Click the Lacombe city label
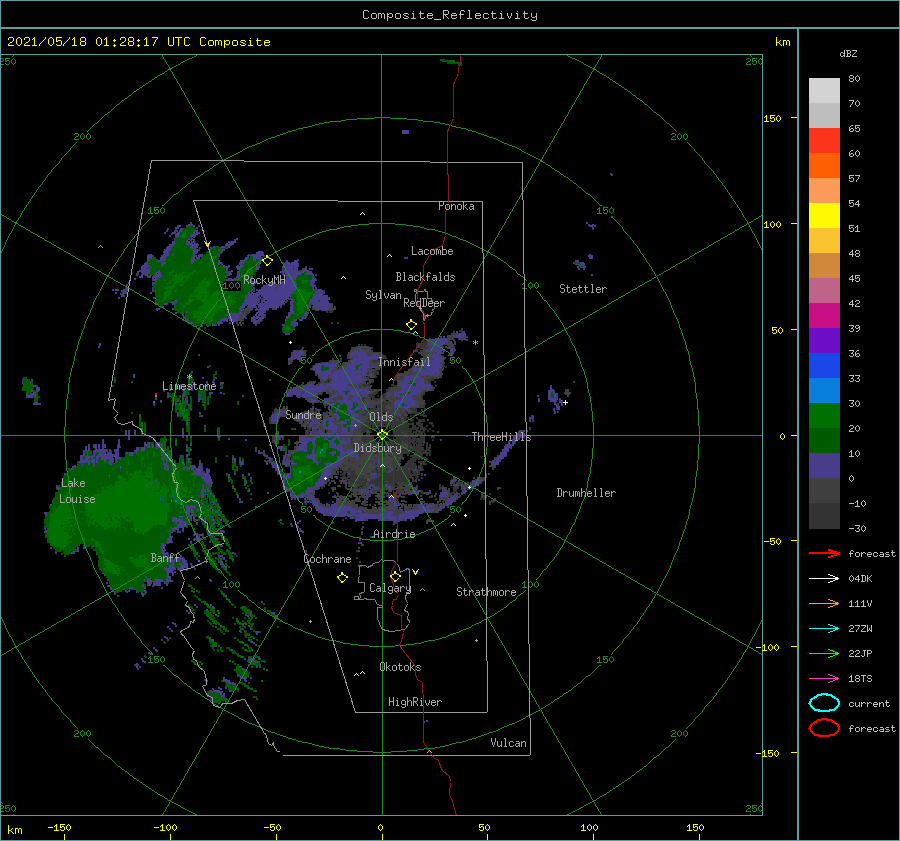This screenshot has height=841, width=900. [432, 251]
